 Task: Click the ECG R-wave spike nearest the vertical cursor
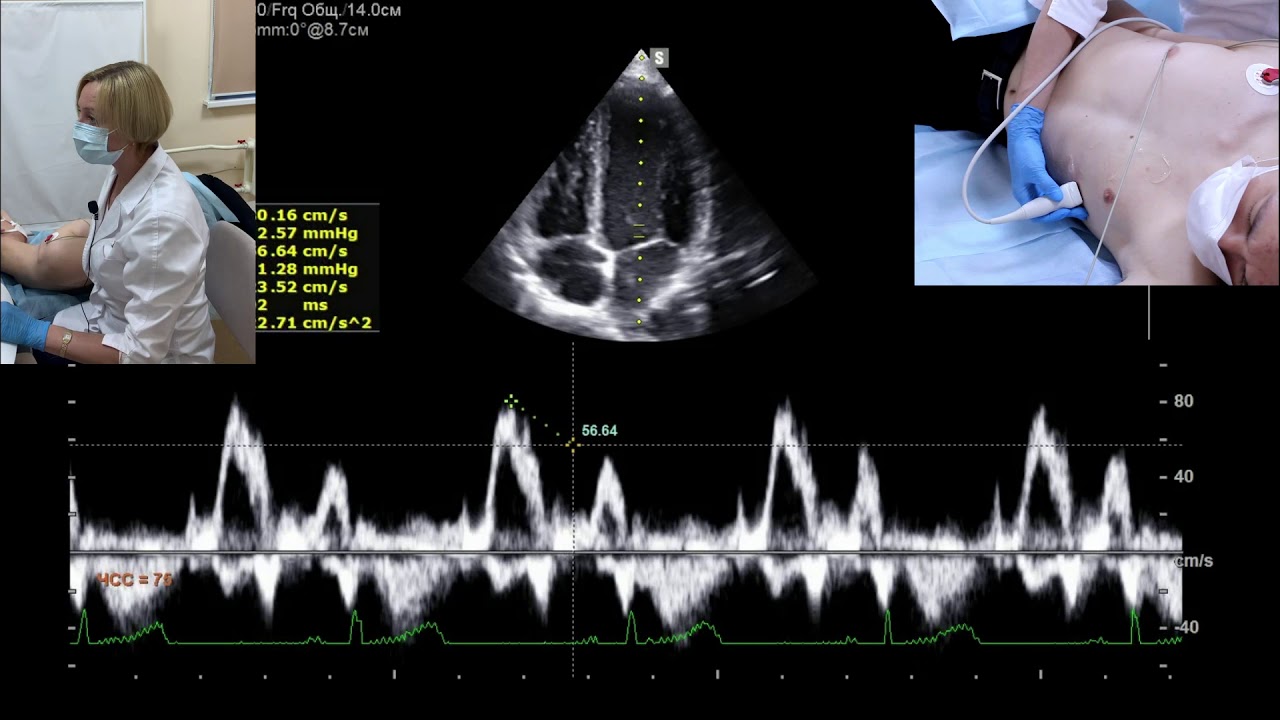click(631, 626)
